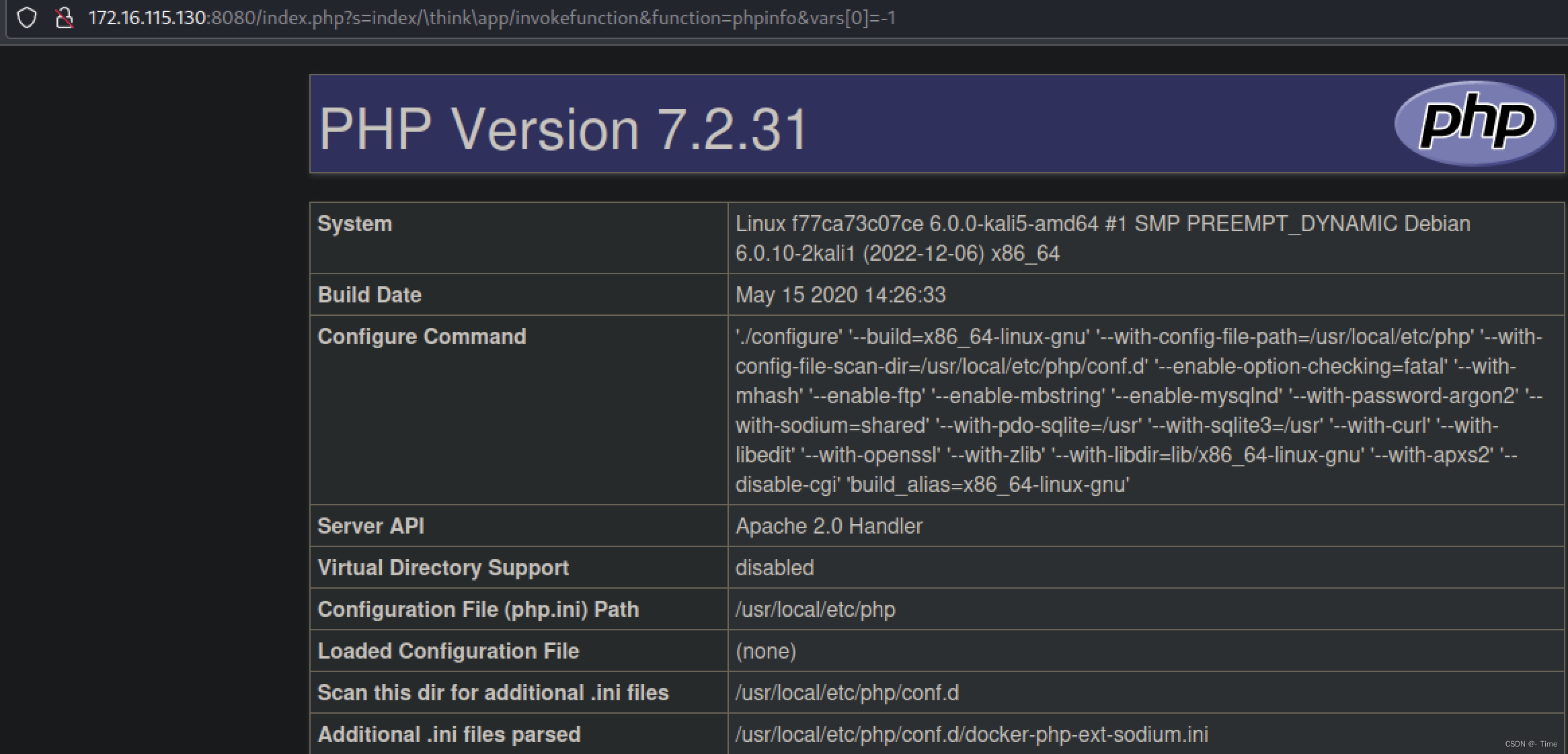This screenshot has width=1568, height=754.
Task: Click the tracking protection shield icon
Action: 26,18
